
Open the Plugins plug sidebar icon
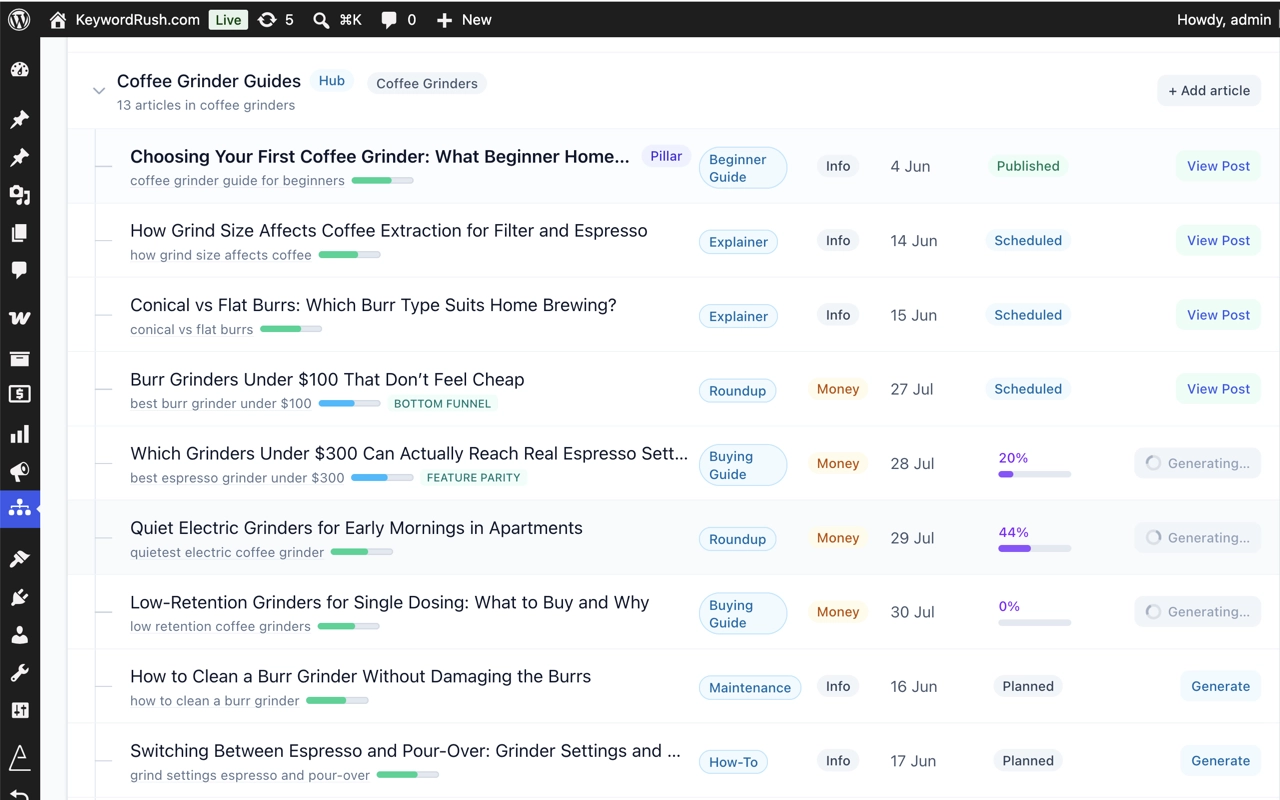tap(19, 597)
